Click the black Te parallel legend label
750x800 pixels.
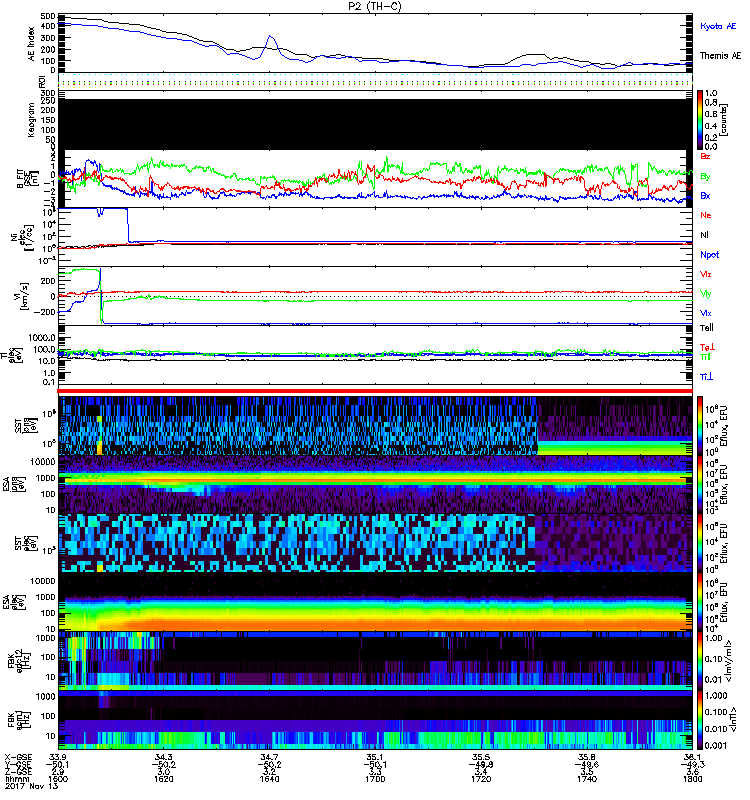pyautogui.click(x=707, y=328)
